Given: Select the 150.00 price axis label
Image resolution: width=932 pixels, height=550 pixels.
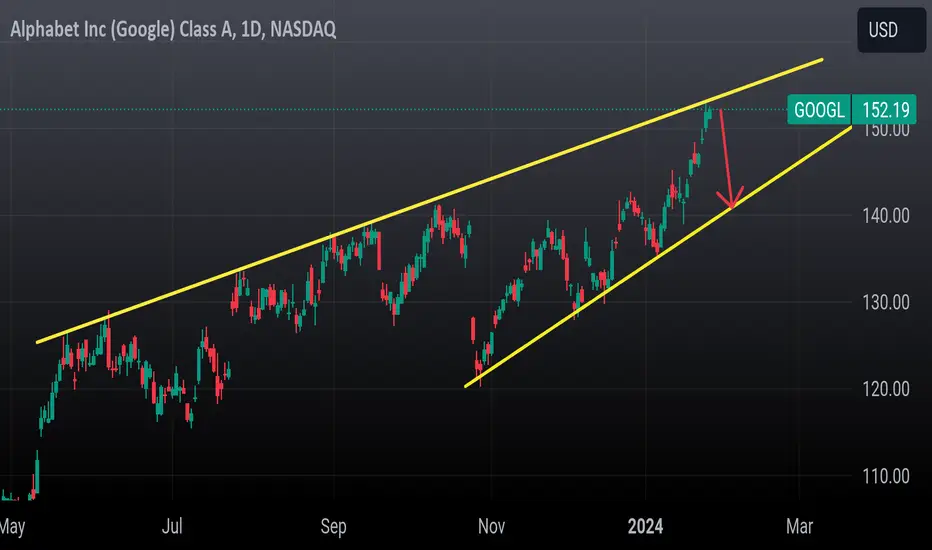Looking at the screenshot, I should [886, 130].
